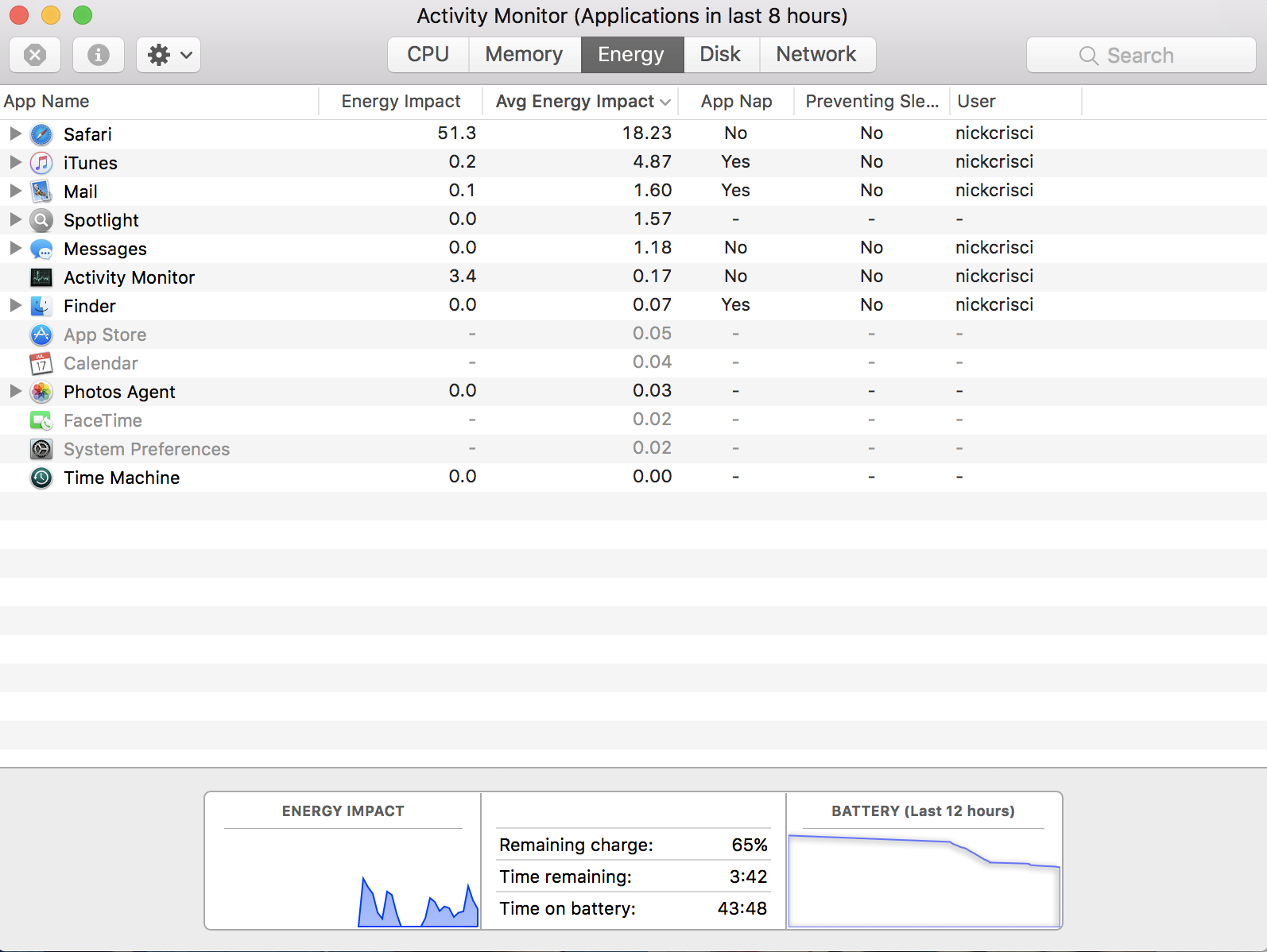This screenshot has width=1267, height=952.
Task: Click Activity Monitor's 3.4 energy value
Action: [463, 277]
